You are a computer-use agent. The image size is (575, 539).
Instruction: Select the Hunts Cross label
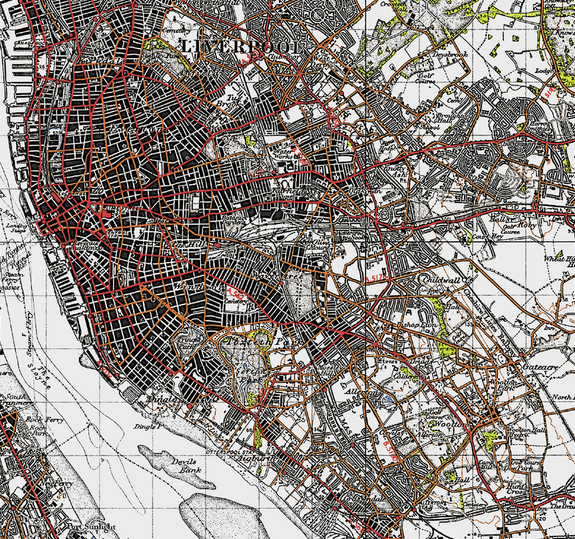[516, 487]
